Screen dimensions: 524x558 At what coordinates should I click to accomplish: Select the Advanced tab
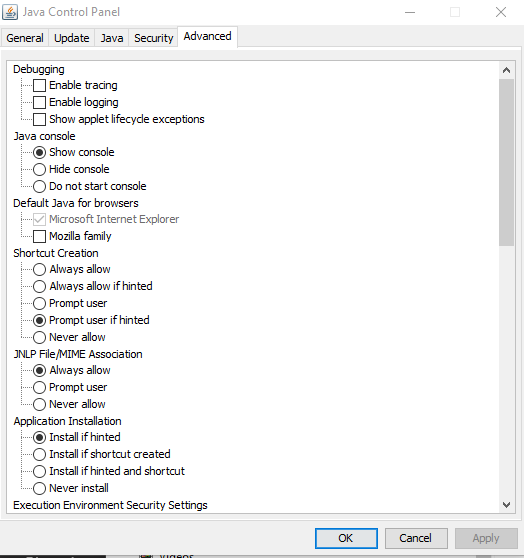[x=208, y=36]
